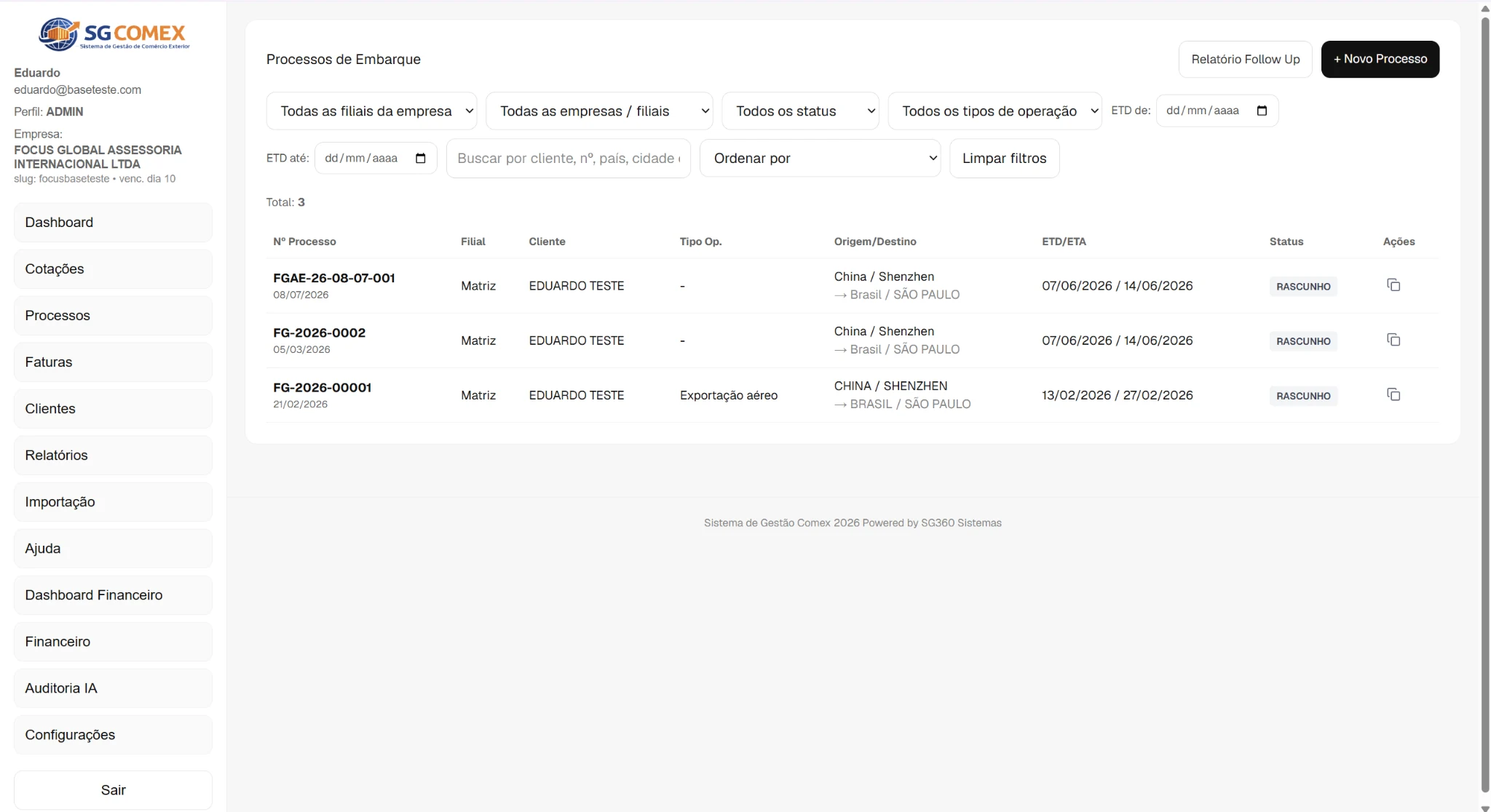Click ETD/ETA column header
The image size is (1491, 812).
click(1064, 241)
